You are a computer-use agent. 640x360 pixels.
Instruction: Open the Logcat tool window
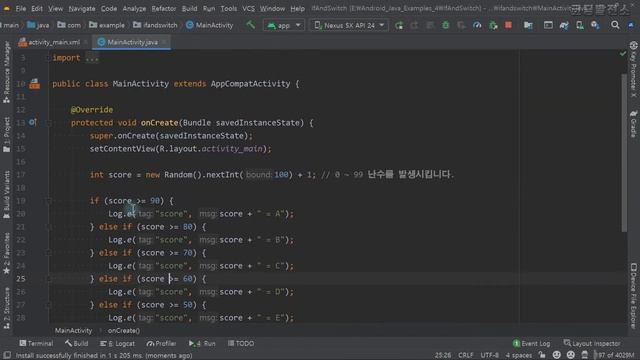pyautogui.click(x=117, y=343)
